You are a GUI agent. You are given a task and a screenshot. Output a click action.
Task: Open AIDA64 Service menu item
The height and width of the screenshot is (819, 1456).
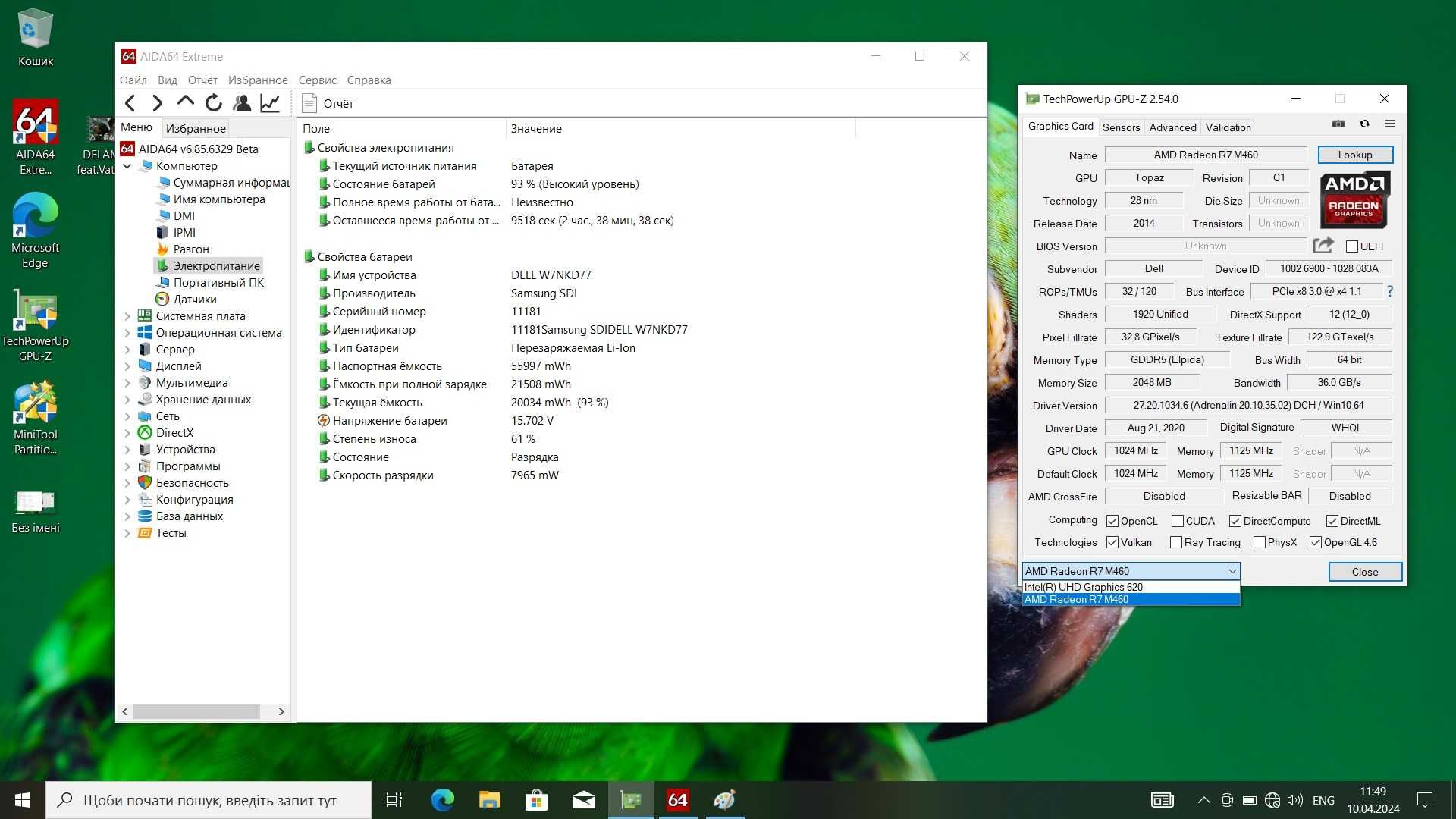(317, 79)
